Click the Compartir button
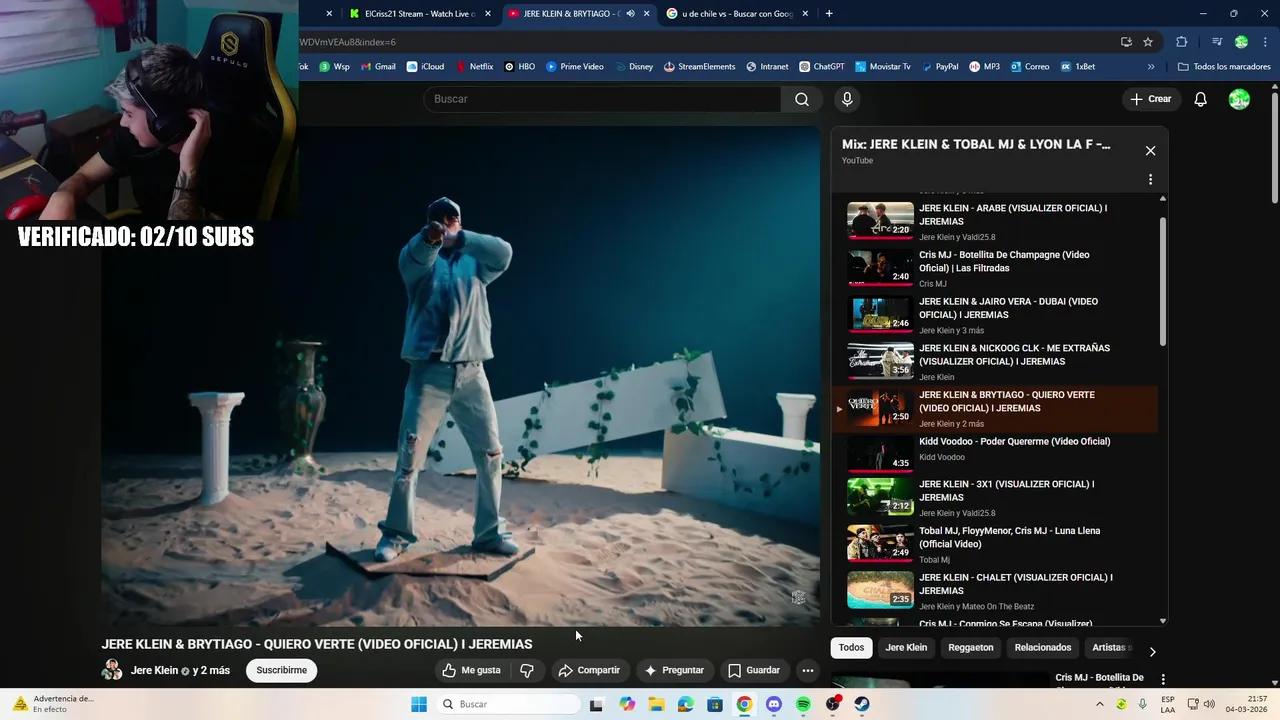 tap(589, 670)
